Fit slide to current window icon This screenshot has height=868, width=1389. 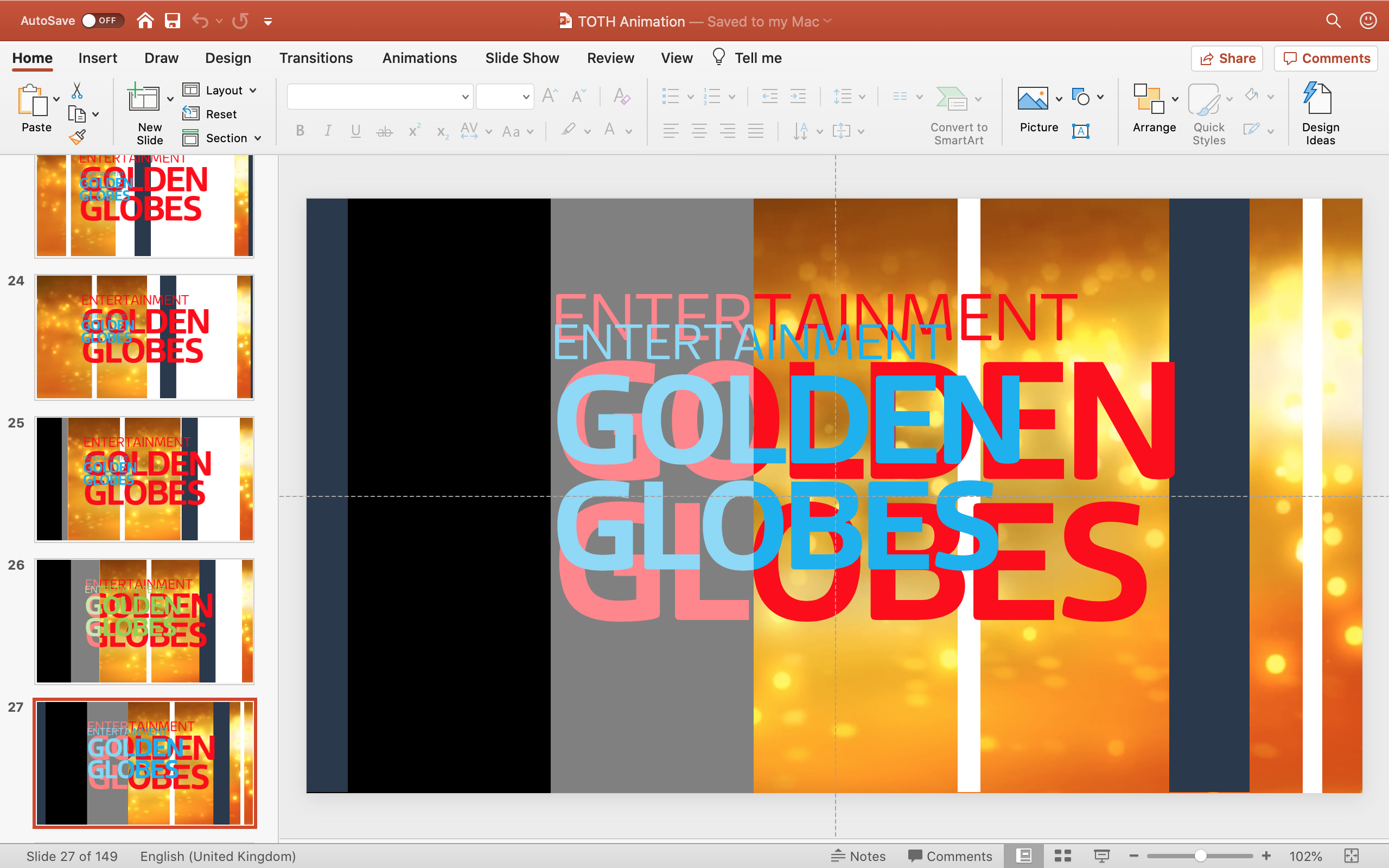point(1352,856)
